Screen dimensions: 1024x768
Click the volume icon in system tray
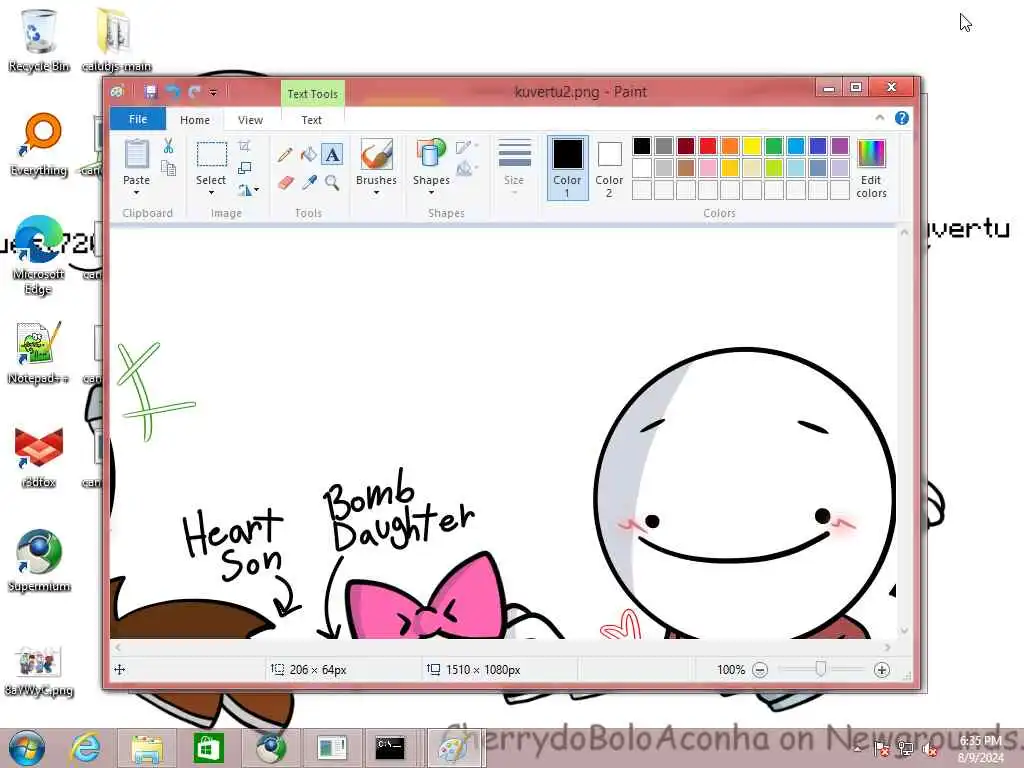click(929, 750)
